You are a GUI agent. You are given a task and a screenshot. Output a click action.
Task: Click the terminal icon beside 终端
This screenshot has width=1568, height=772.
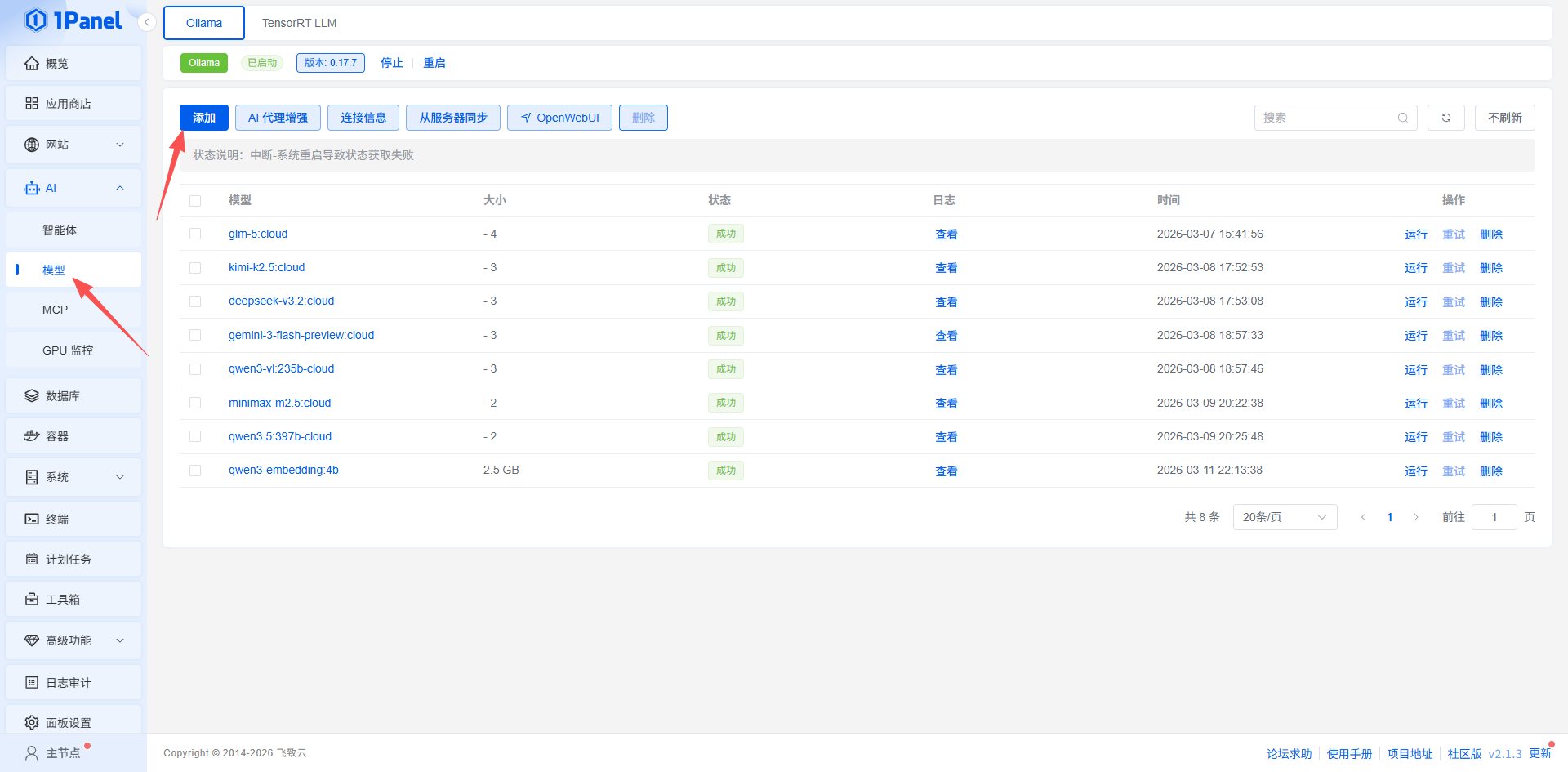[x=32, y=519]
